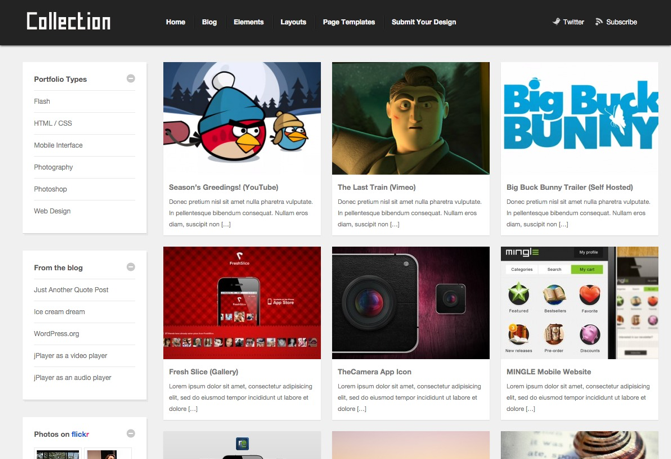Filter portfolio by Mobile Interface
The image size is (671, 459).
(58, 145)
